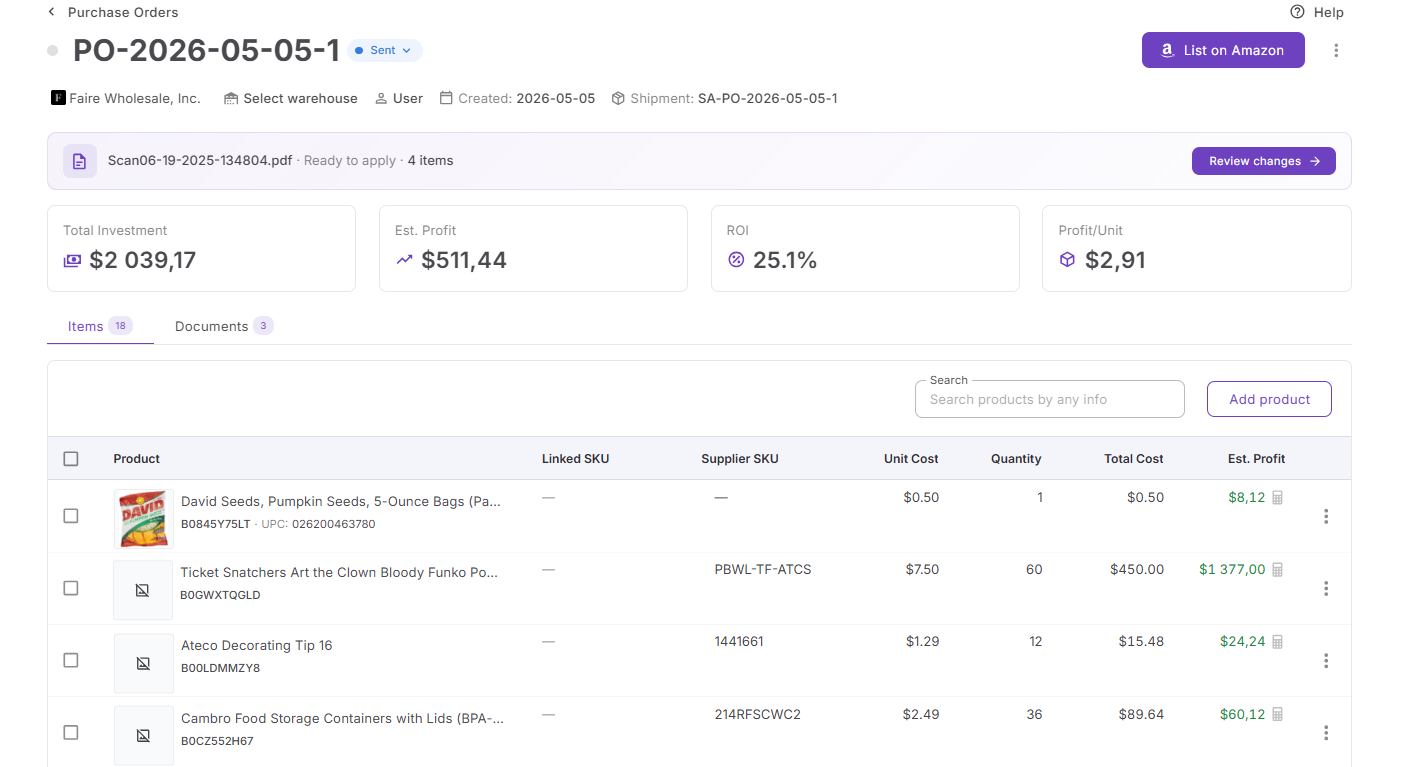Image resolution: width=1418 pixels, height=767 pixels.
Task: Click the shipment SA-PO-2026-05-05-1 text
Action: (x=768, y=98)
